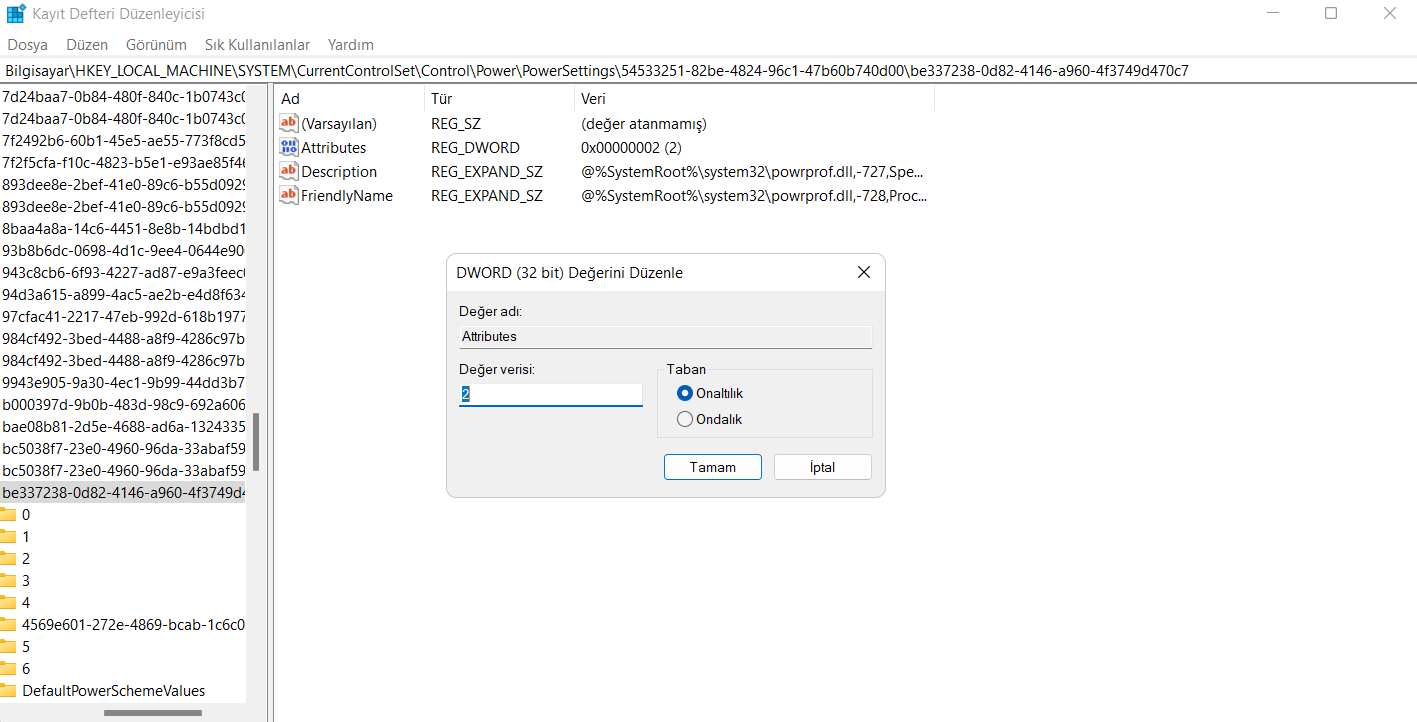Select the key 7f2492b6-60b1-45e5-ae55
The image size is (1417, 722).
pos(123,140)
